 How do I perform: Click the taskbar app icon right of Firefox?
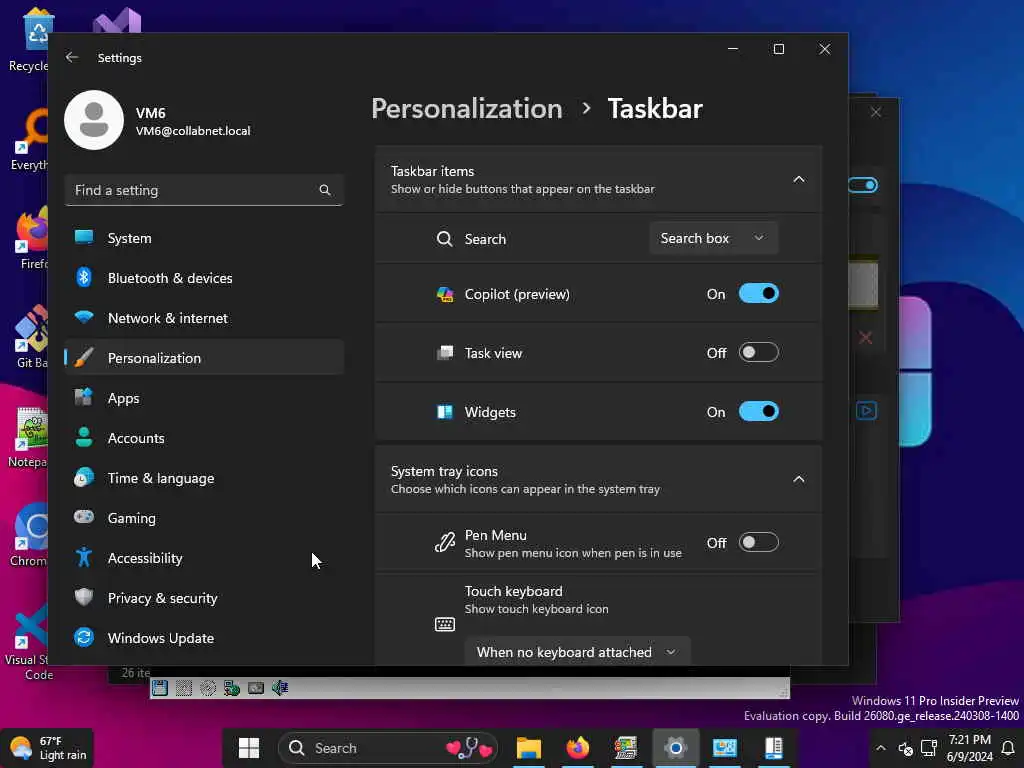point(626,748)
